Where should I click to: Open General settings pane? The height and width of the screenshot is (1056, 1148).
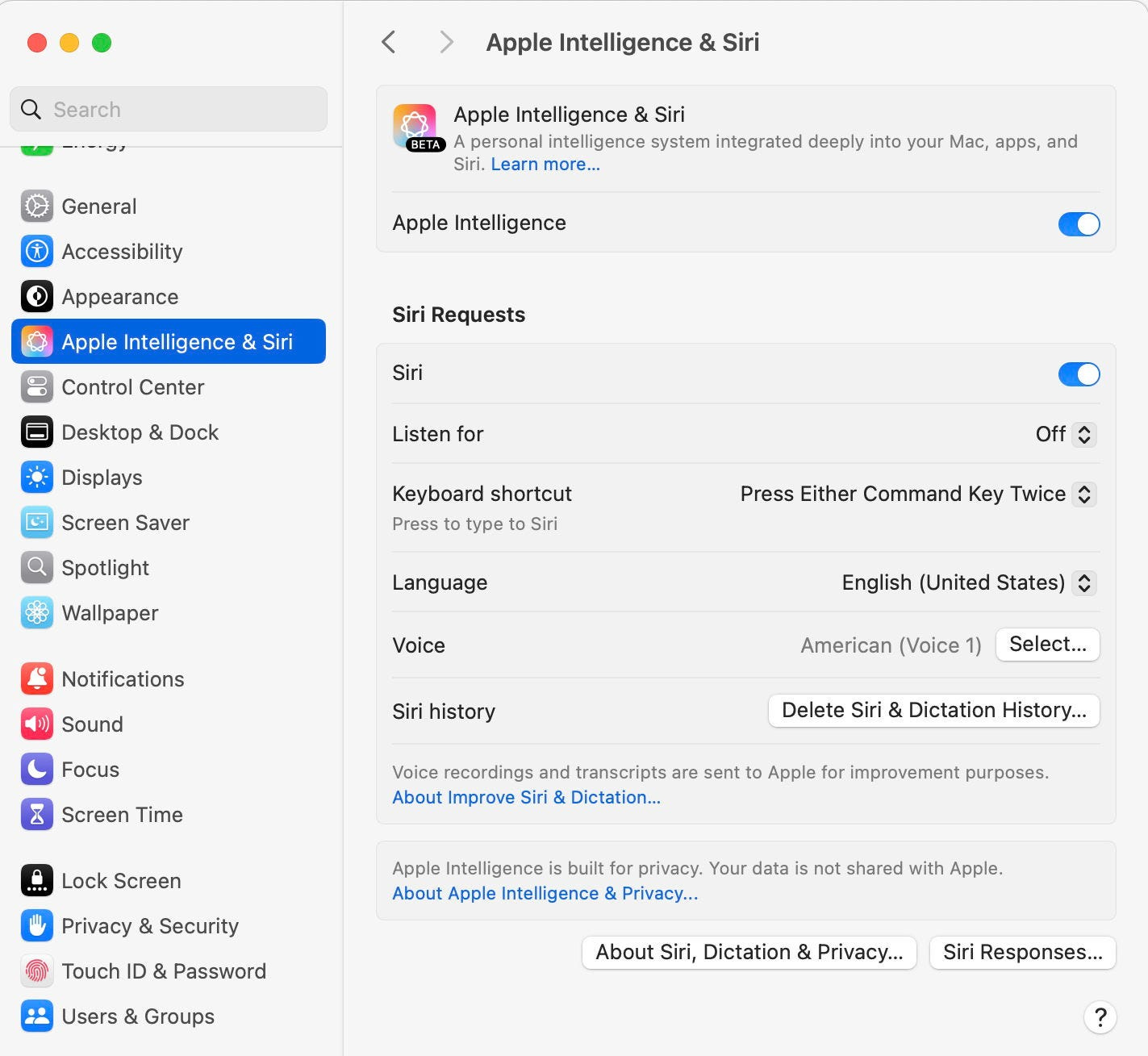point(169,207)
